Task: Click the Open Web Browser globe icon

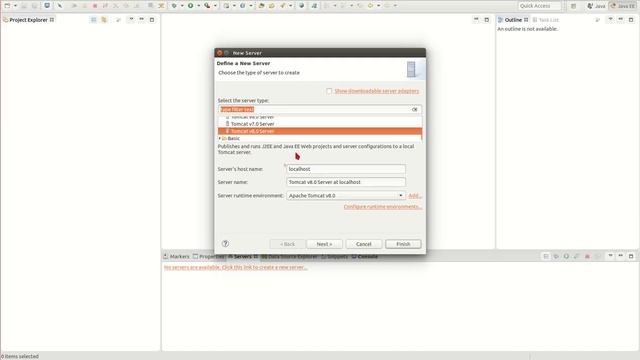Action: tap(302, 6)
